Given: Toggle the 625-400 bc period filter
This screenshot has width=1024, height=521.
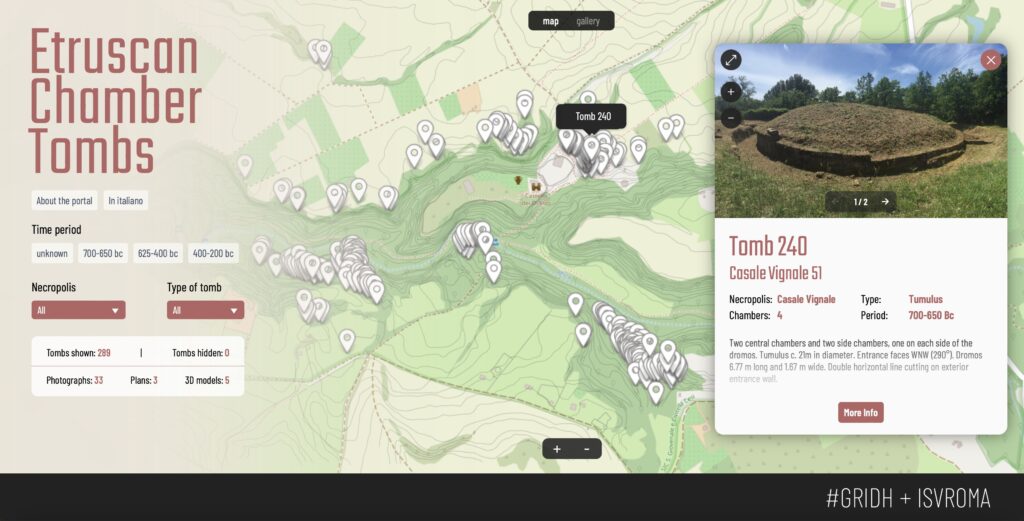Looking at the screenshot, I should click(x=158, y=254).
